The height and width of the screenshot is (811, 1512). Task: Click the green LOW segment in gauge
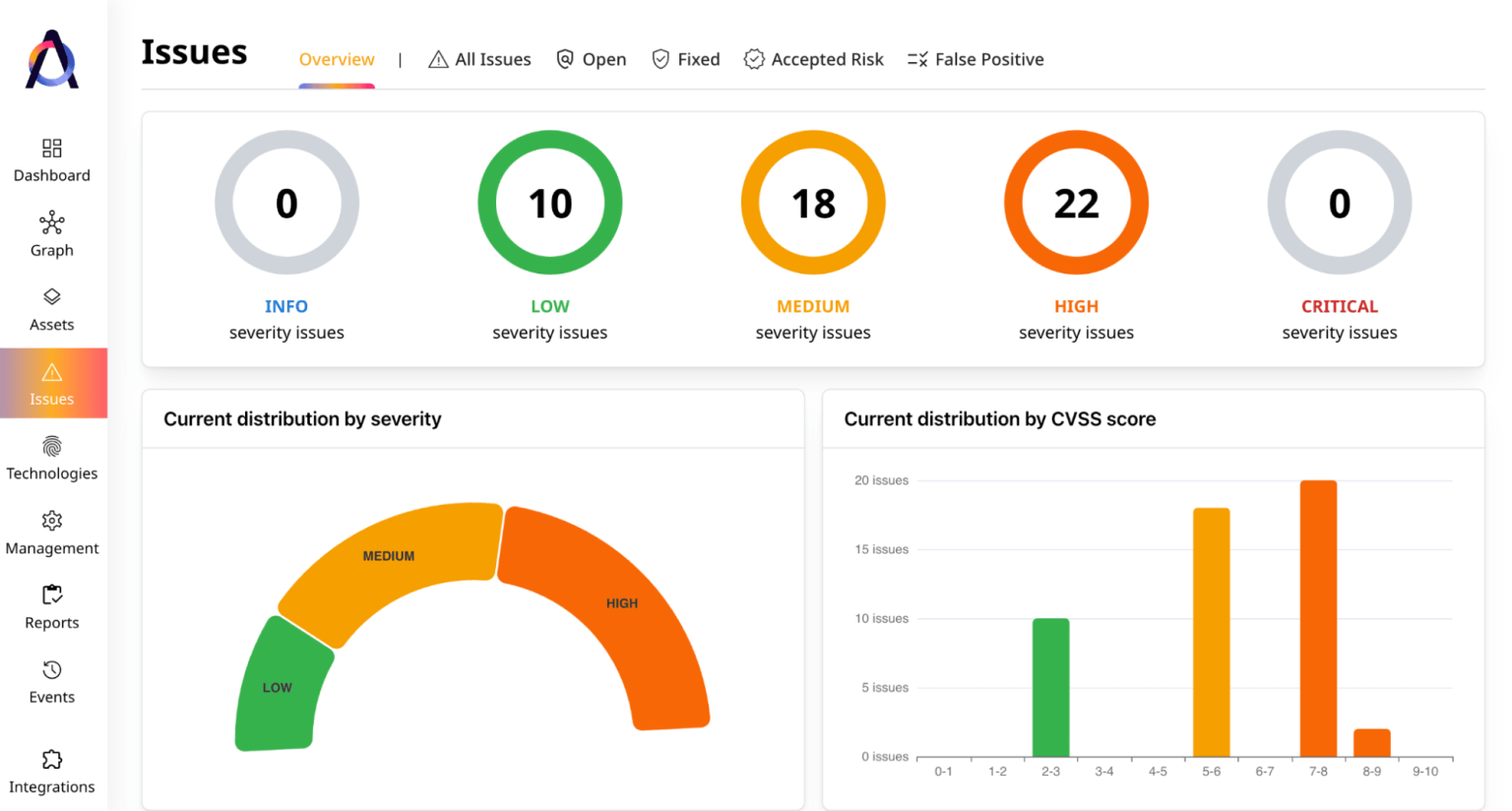tap(279, 689)
